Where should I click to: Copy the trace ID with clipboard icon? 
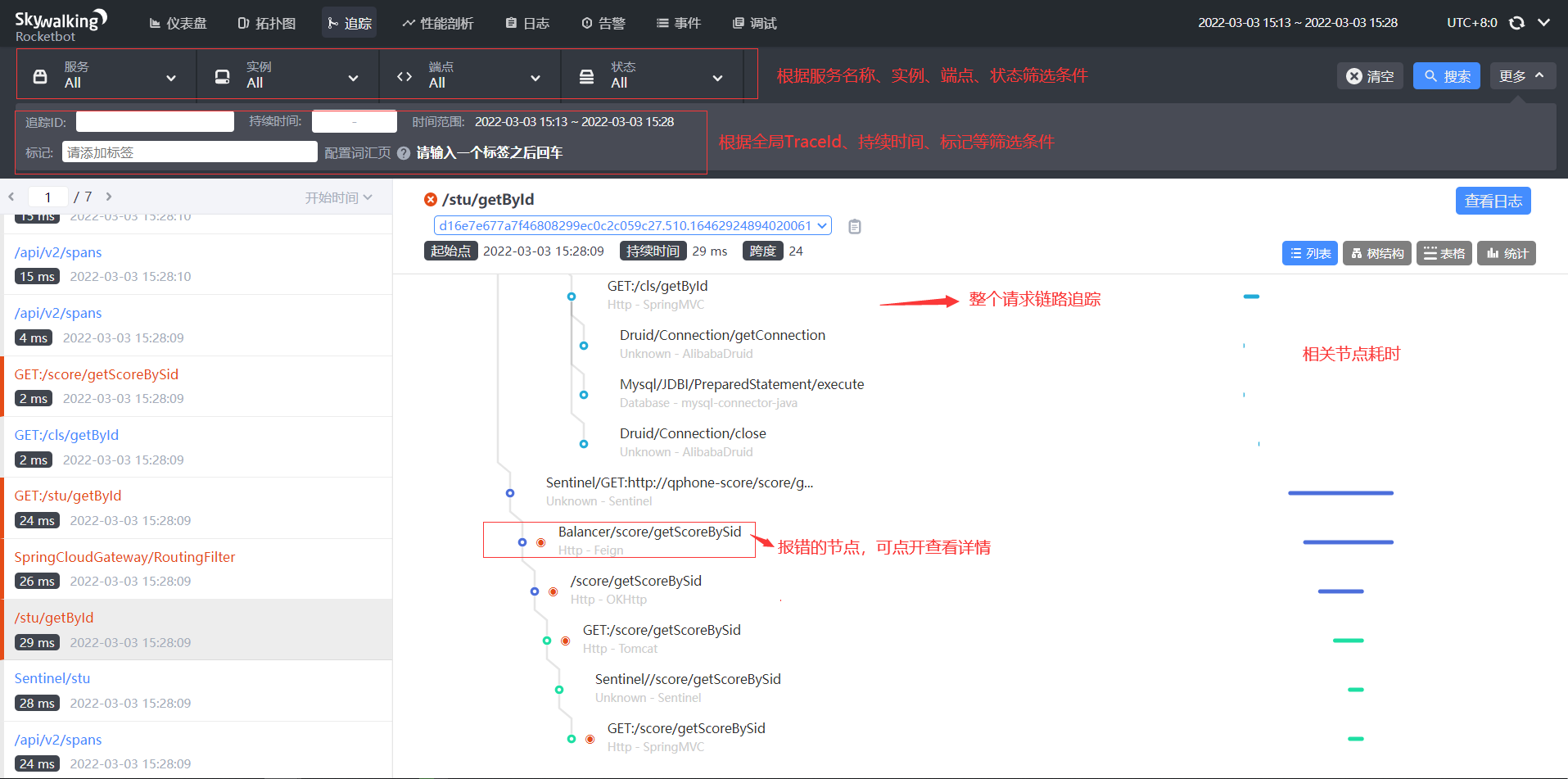(x=854, y=226)
